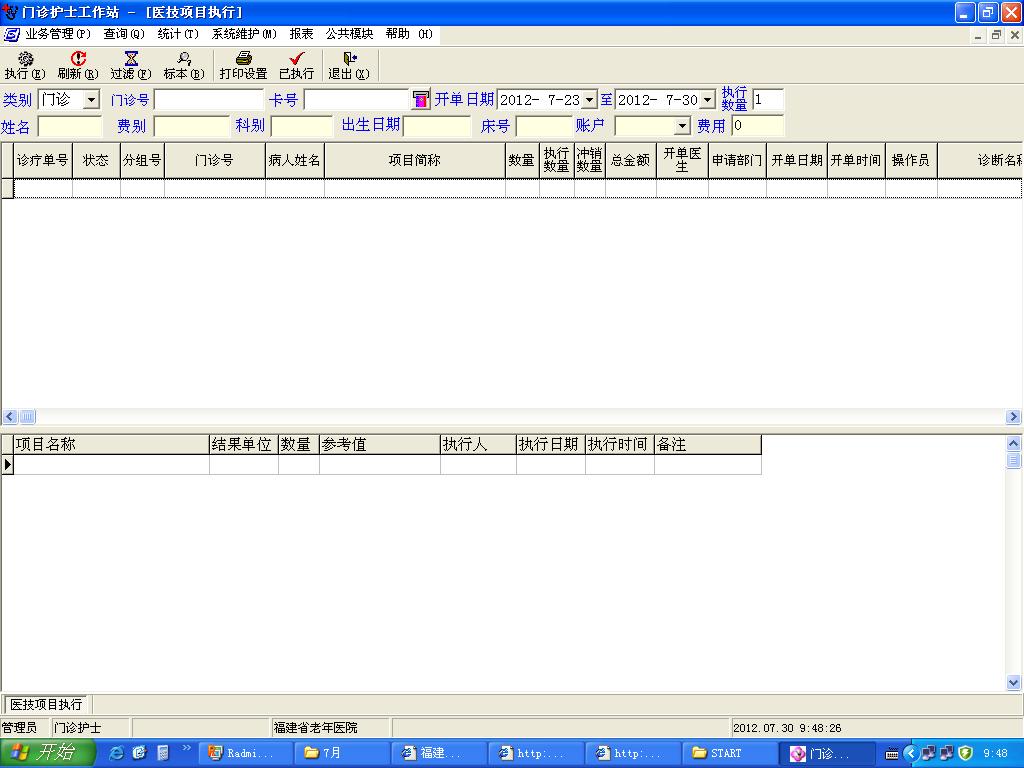
Task: Click the 费用 input field
Action: [x=758, y=125]
